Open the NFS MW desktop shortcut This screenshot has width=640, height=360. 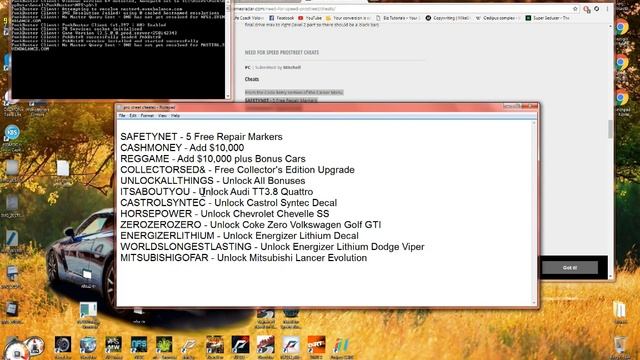pos(113,345)
